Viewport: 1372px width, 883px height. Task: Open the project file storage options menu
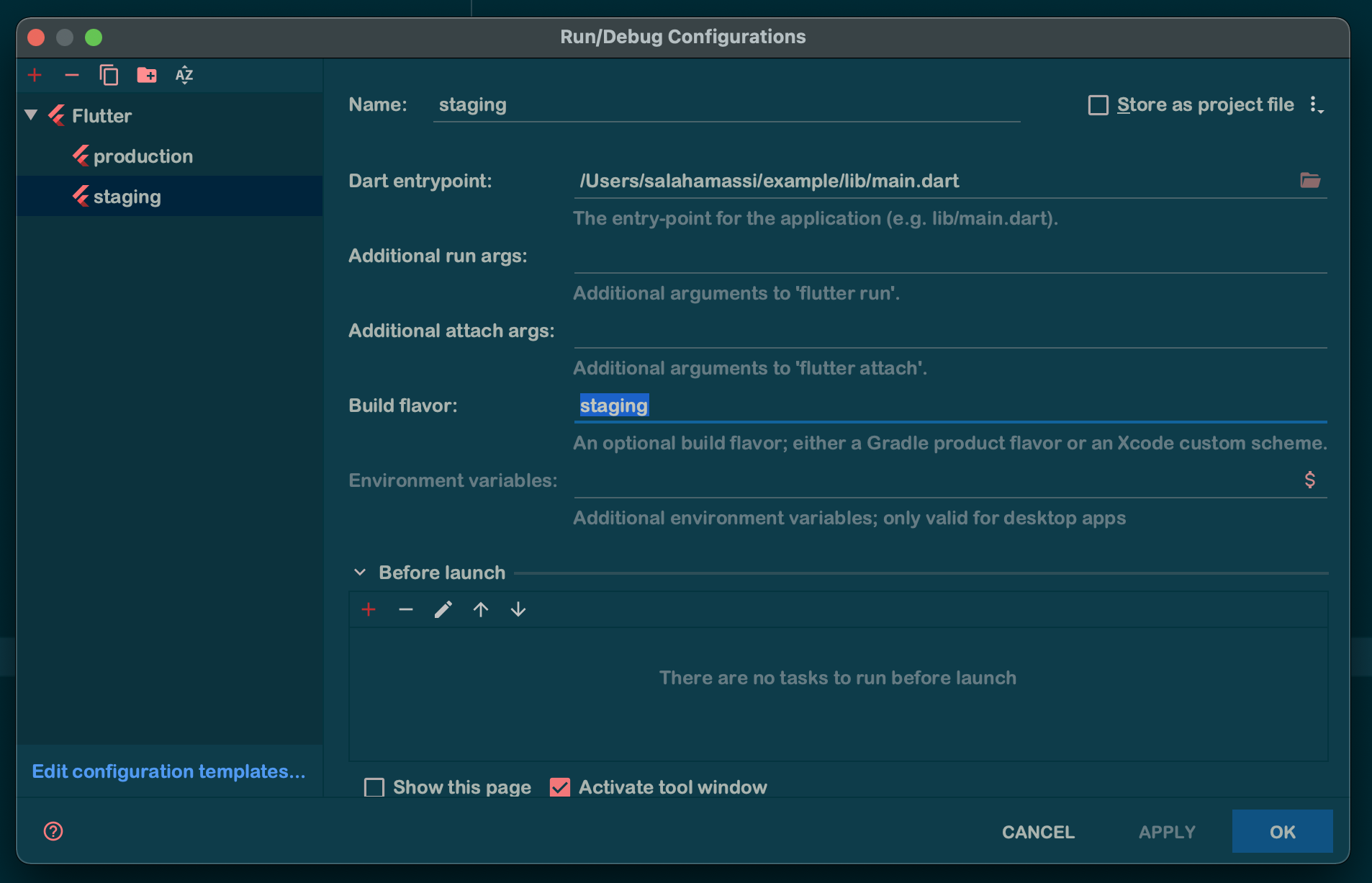click(x=1316, y=105)
